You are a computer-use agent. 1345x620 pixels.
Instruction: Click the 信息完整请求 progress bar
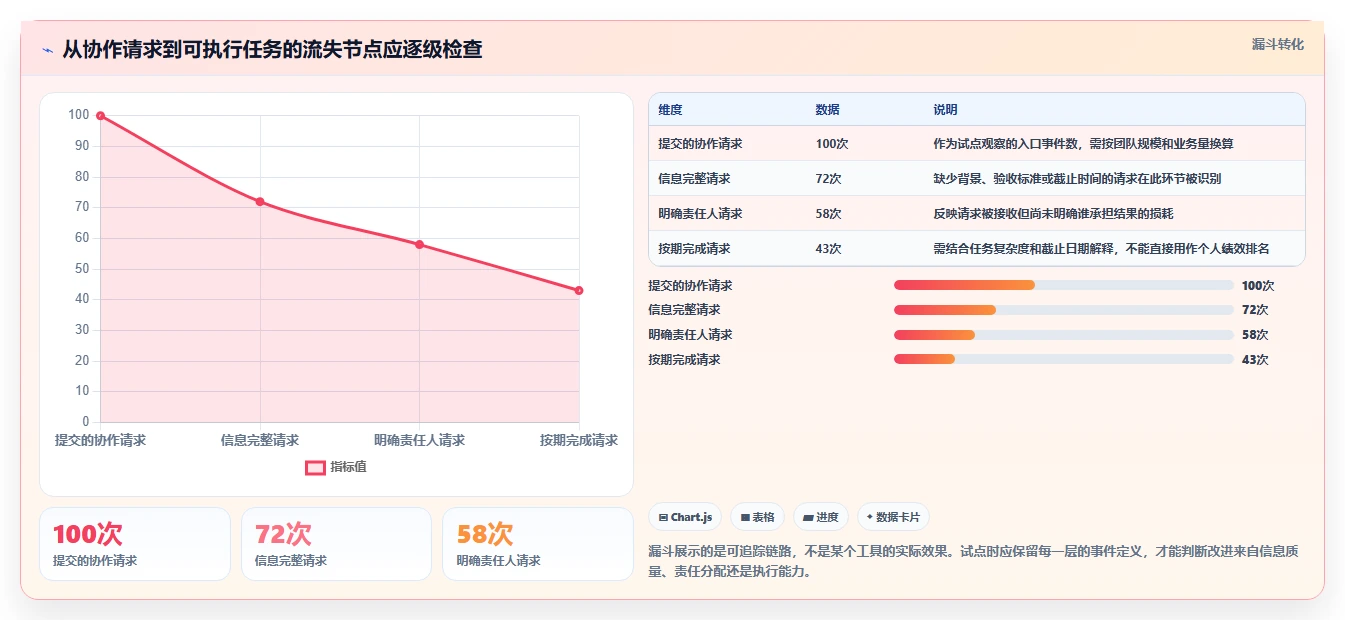1064,310
